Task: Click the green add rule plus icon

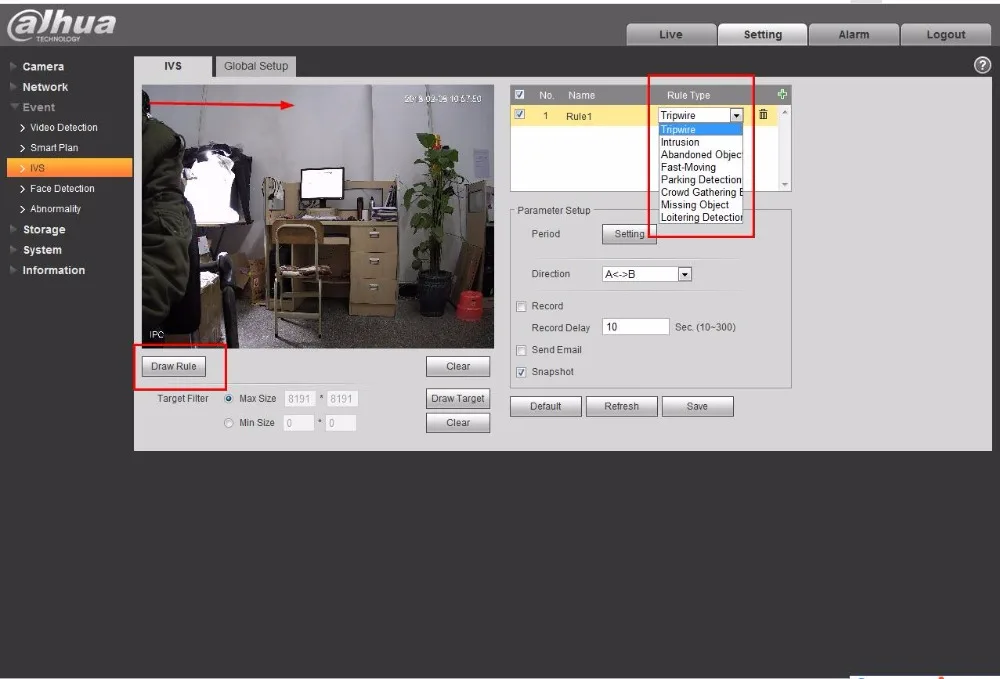Action: pyautogui.click(x=782, y=94)
